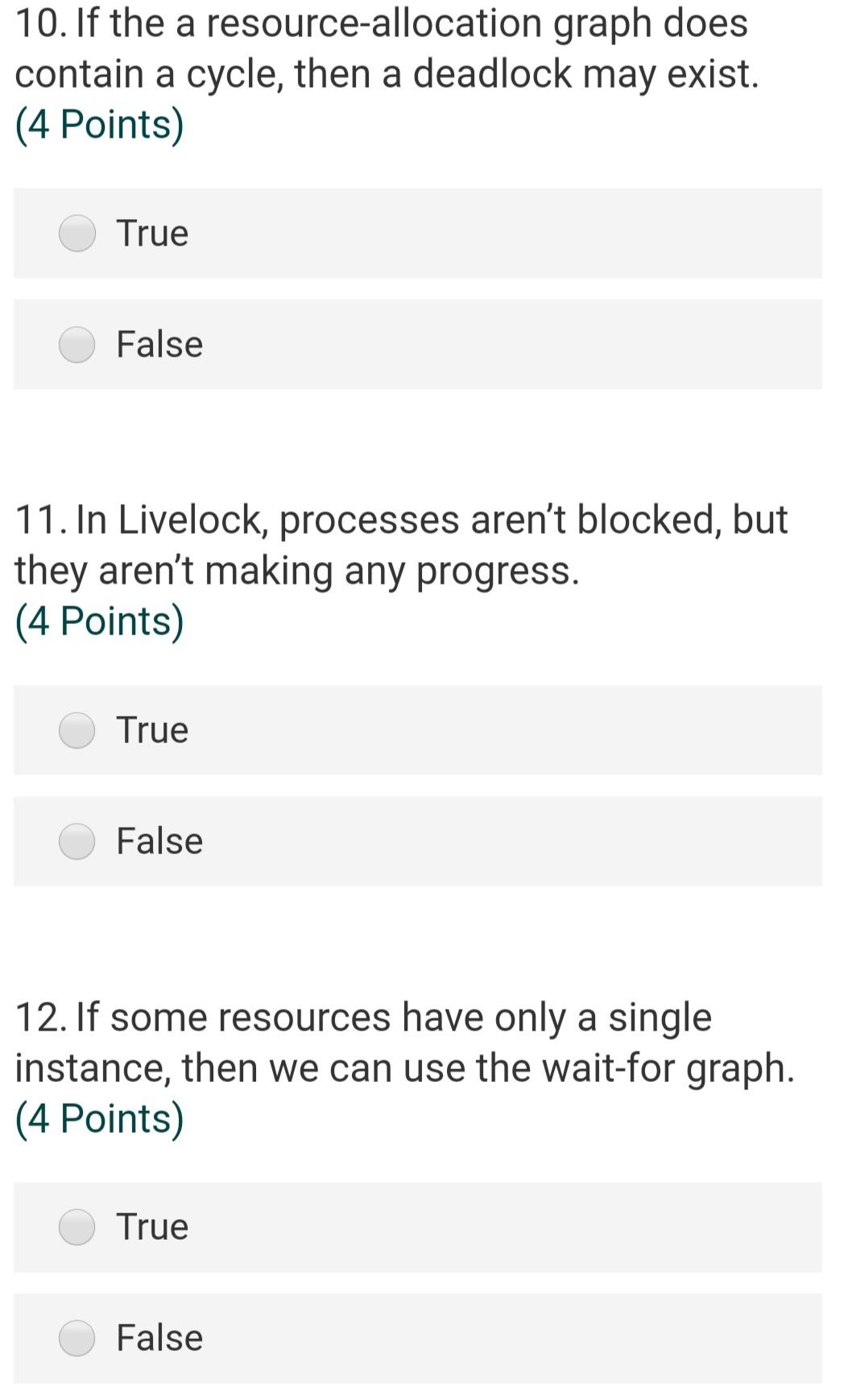Select False for question 10
The width and height of the screenshot is (852, 1400).
77,345
